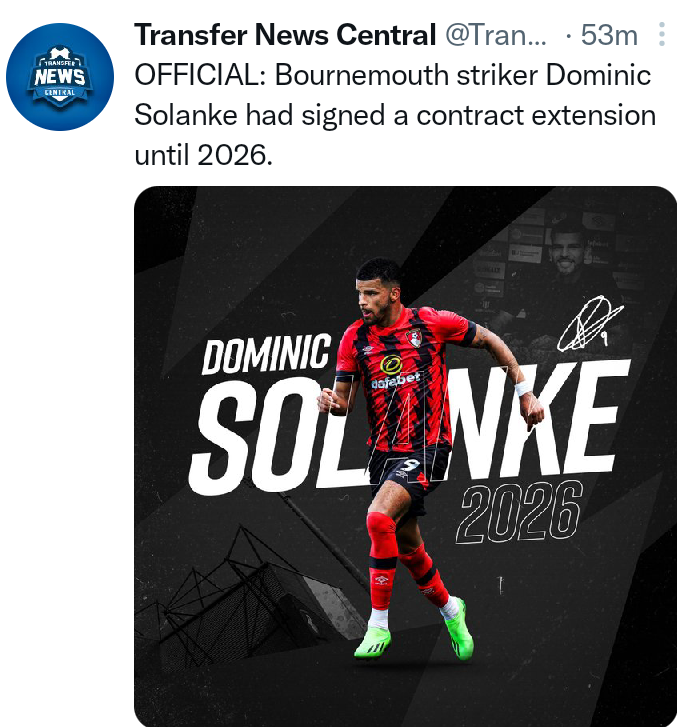Click the yellow dafabet sponsor logo
Viewport: 677px width, 727px height.
(x=391, y=364)
